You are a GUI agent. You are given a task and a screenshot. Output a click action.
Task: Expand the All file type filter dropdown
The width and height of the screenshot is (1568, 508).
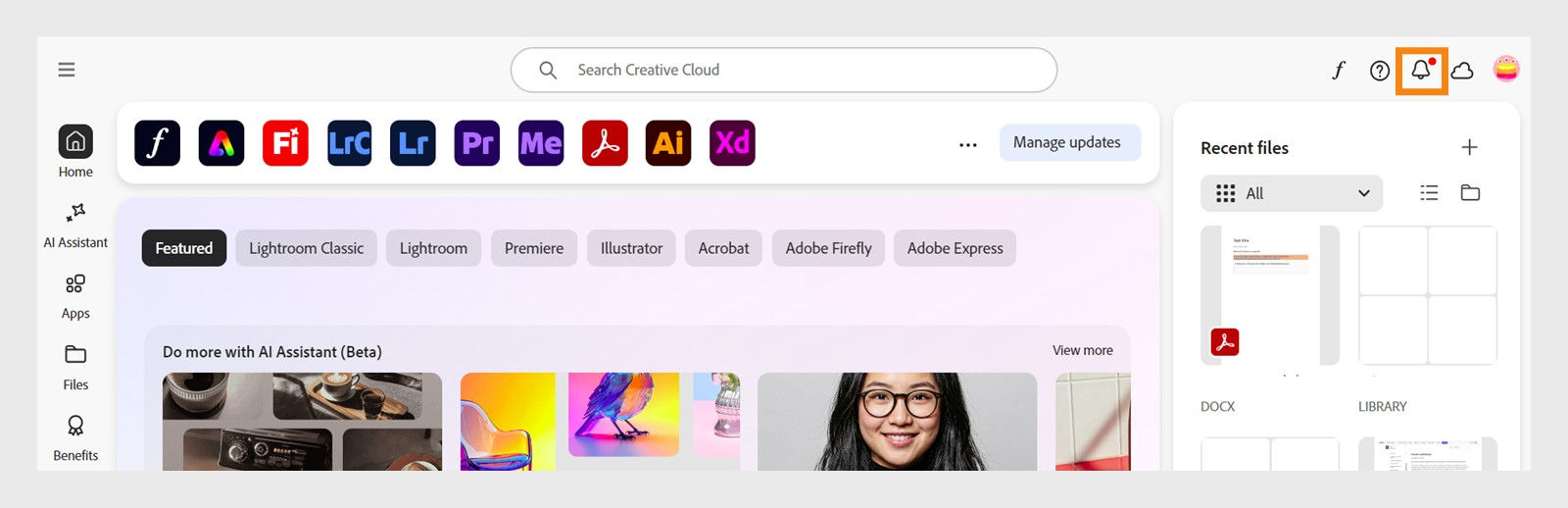(x=1292, y=193)
